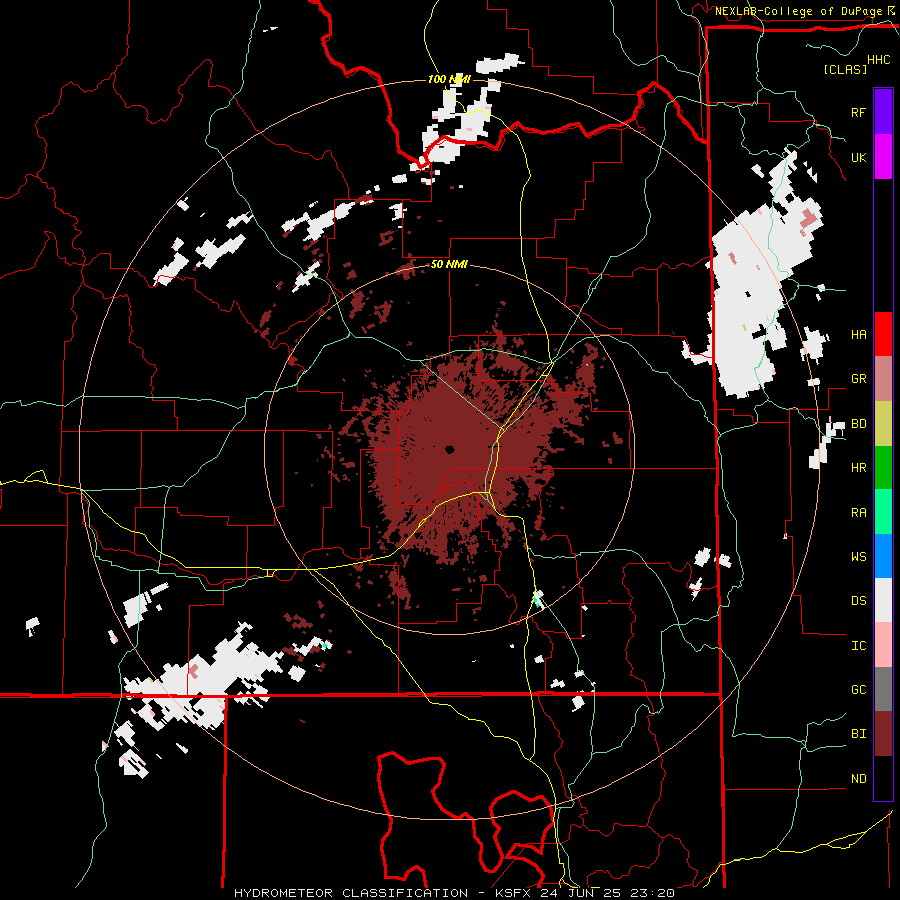
Task: Click the RA light green legend swatch
Action: click(x=883, y=512)
